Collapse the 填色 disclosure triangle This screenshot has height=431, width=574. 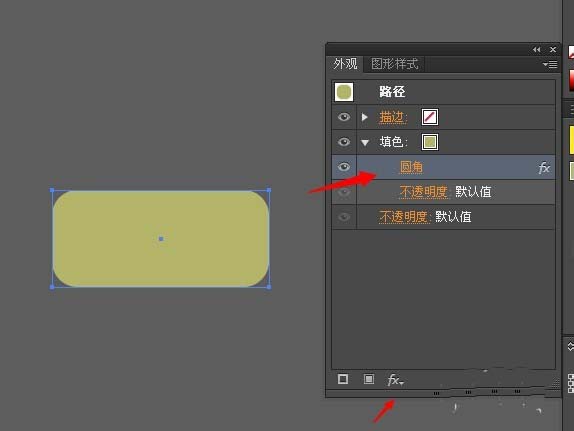365,143
